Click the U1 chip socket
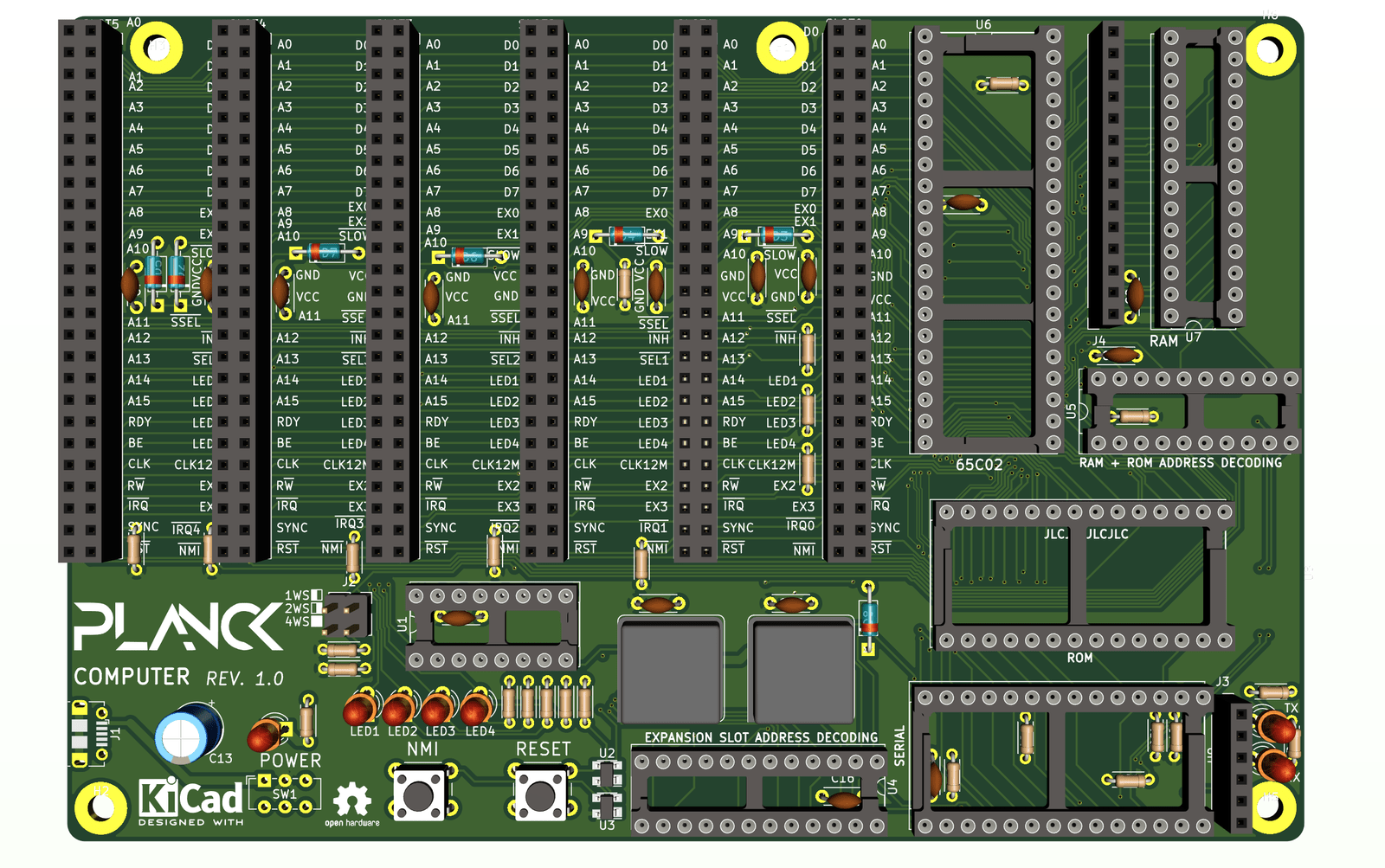The image size is (1385, 868). pyautogui.click(x=491, y=627)
